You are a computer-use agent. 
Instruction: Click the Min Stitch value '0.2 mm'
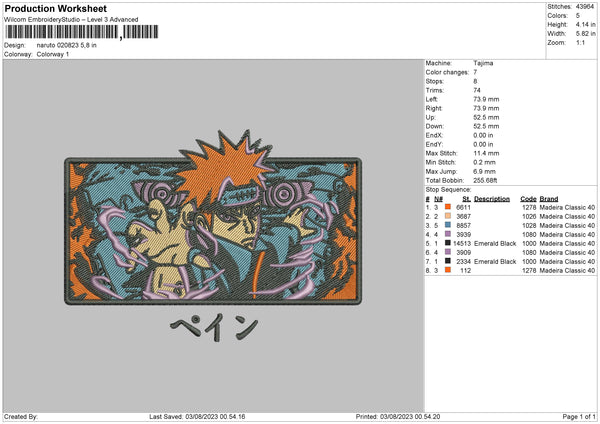[484, 162]
